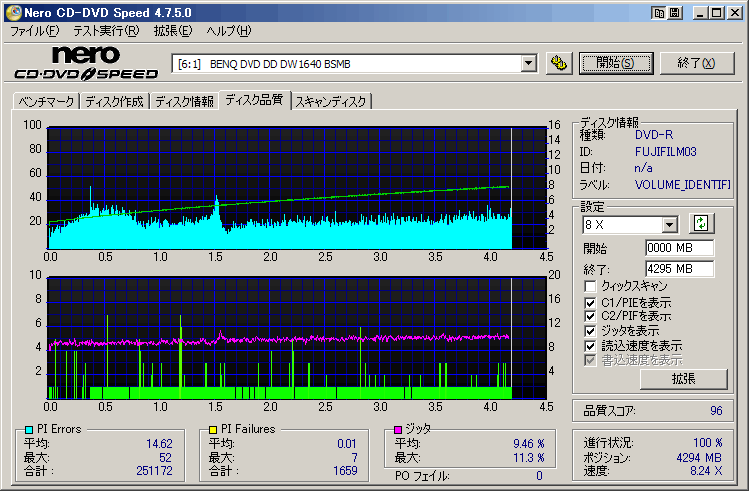Click the copy-to-clipboard icon in title bar

pyautogui.click(x=659, y=13)
